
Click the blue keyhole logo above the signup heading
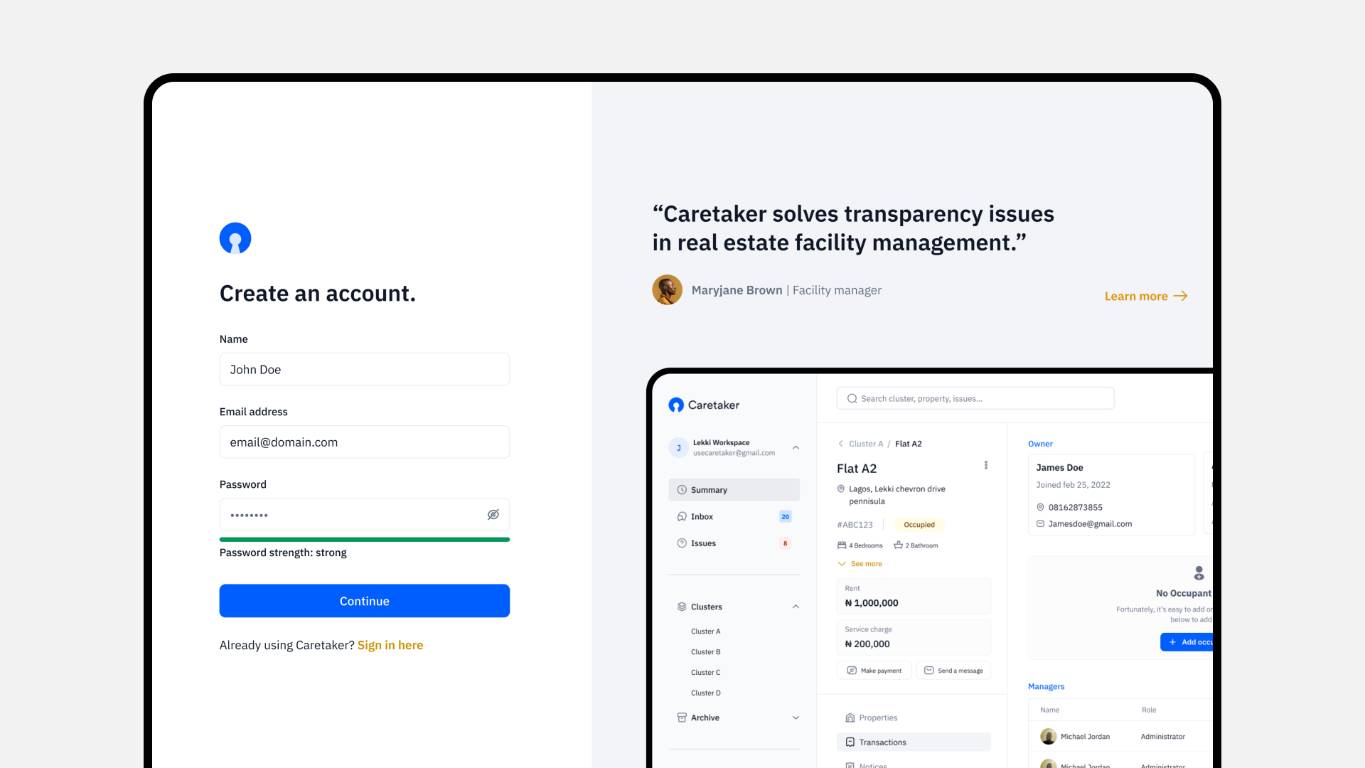click(x=235, y=238)
